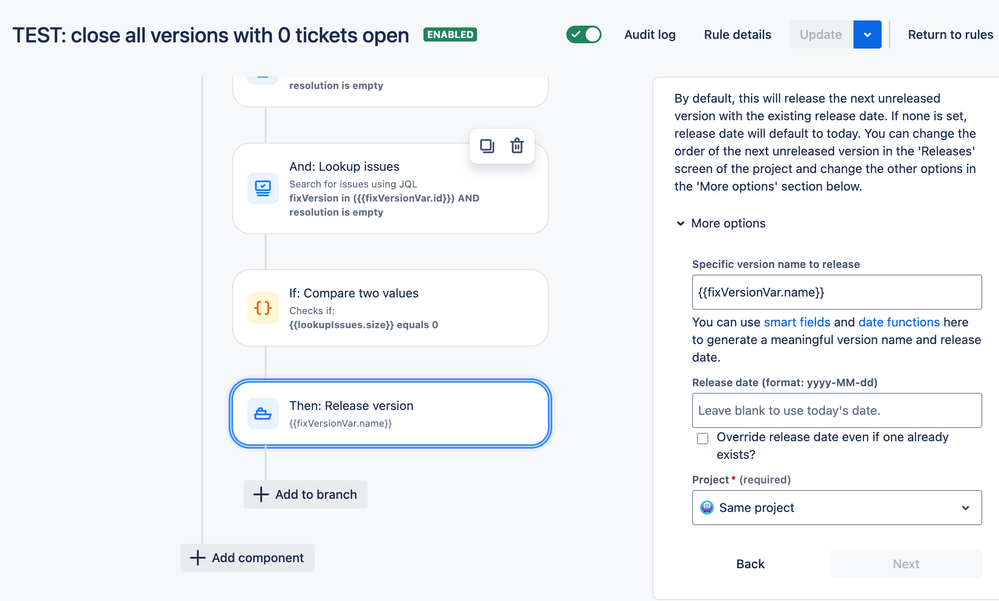The image size is (999, 601).
Task: Open the date functions link
Action: point(899,322)
